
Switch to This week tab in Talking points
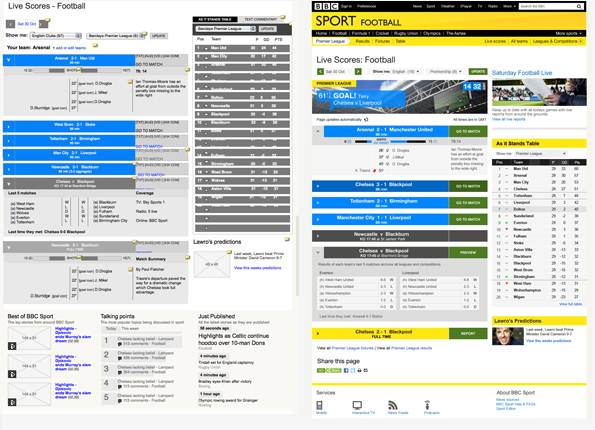tap(130, 329)
